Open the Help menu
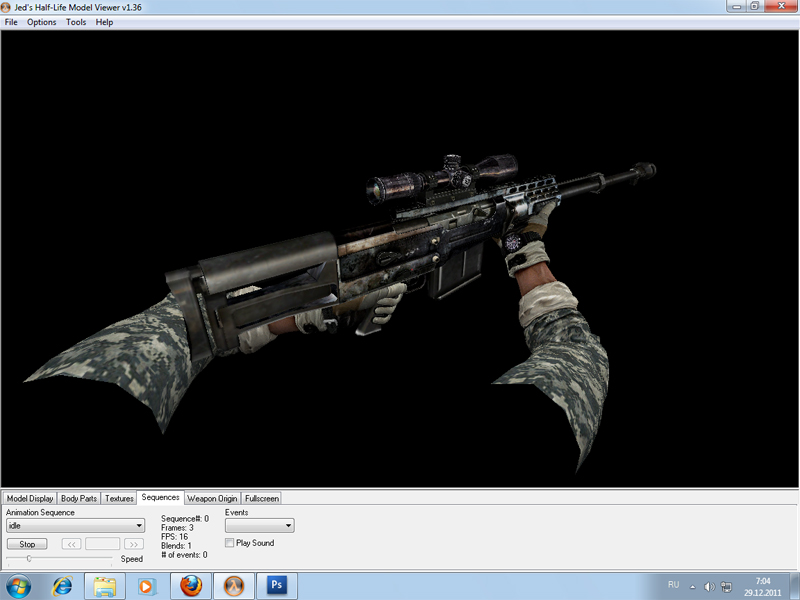Screen dimensions: 800x600 (104, 22)
